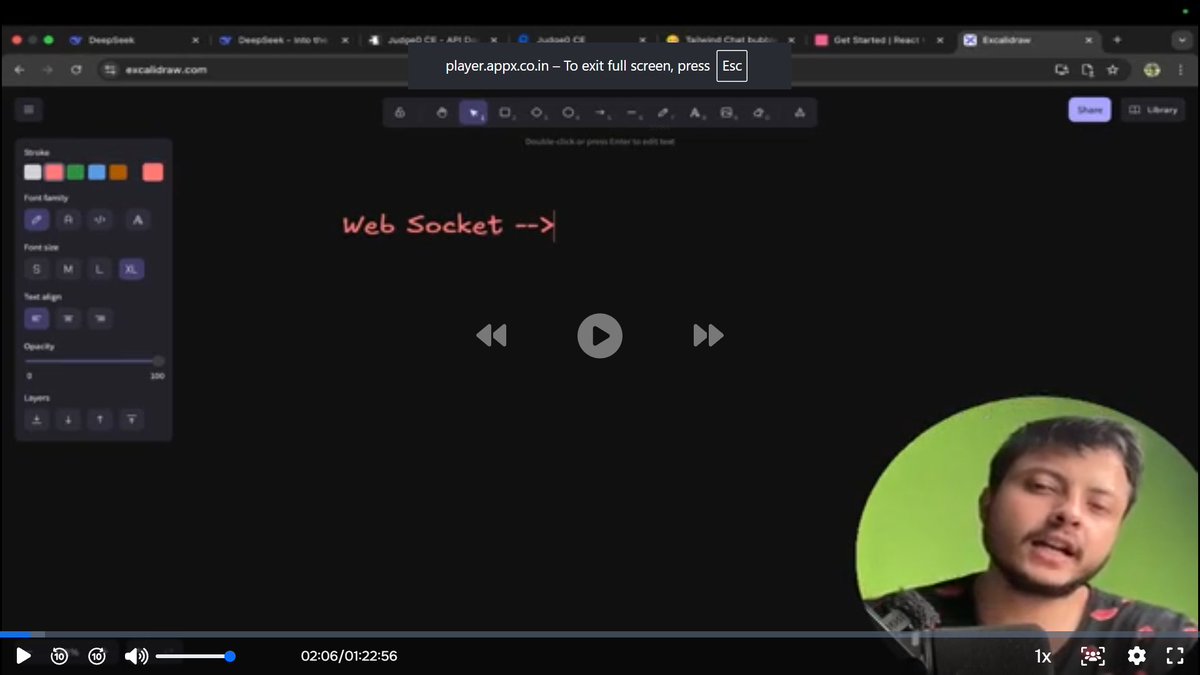1200x675 pixels.
Task: Open the Library panel
Action: (x=1153, y=110)
